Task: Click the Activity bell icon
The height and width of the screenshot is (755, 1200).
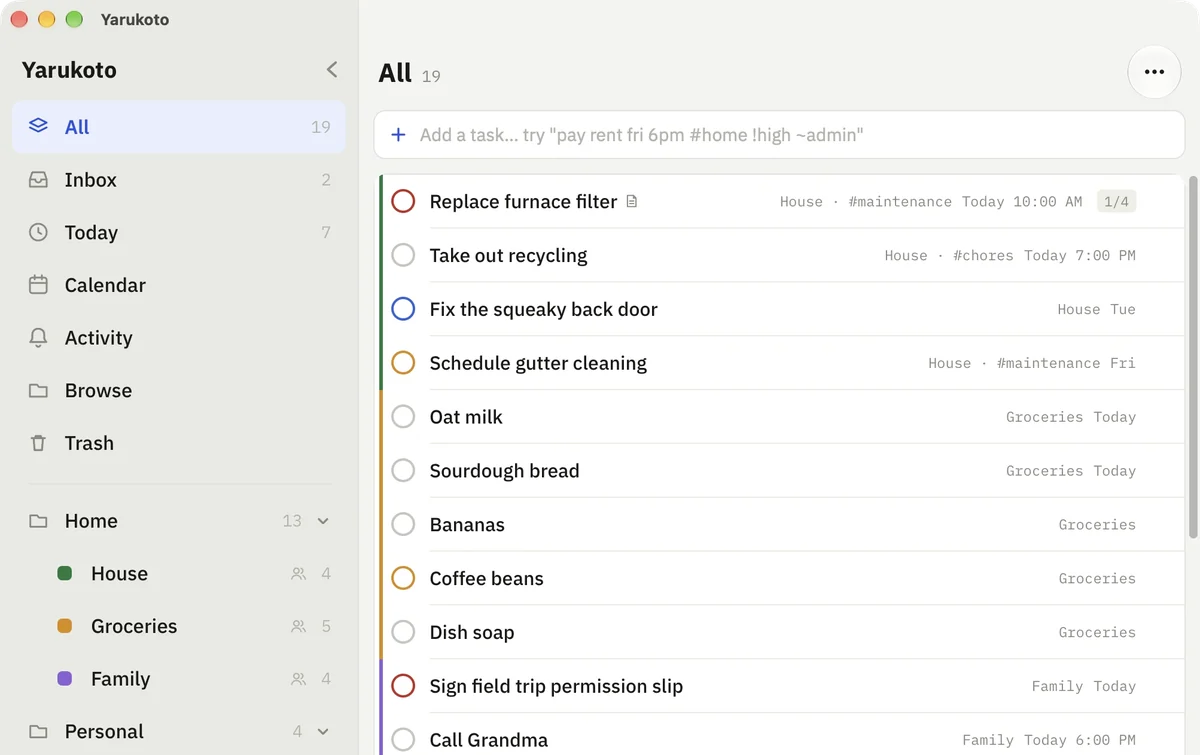Action: [x=38, y=338]
